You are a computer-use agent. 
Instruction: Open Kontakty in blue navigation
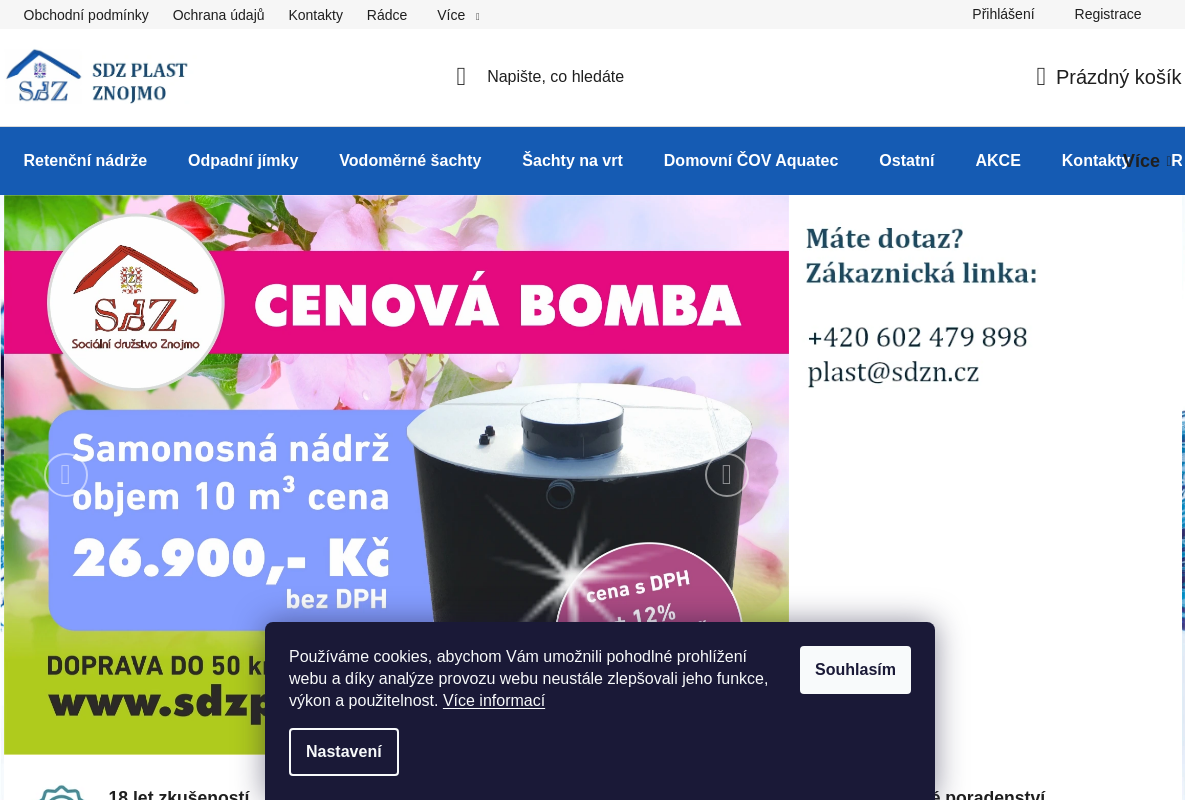[x=1091, y=161]
